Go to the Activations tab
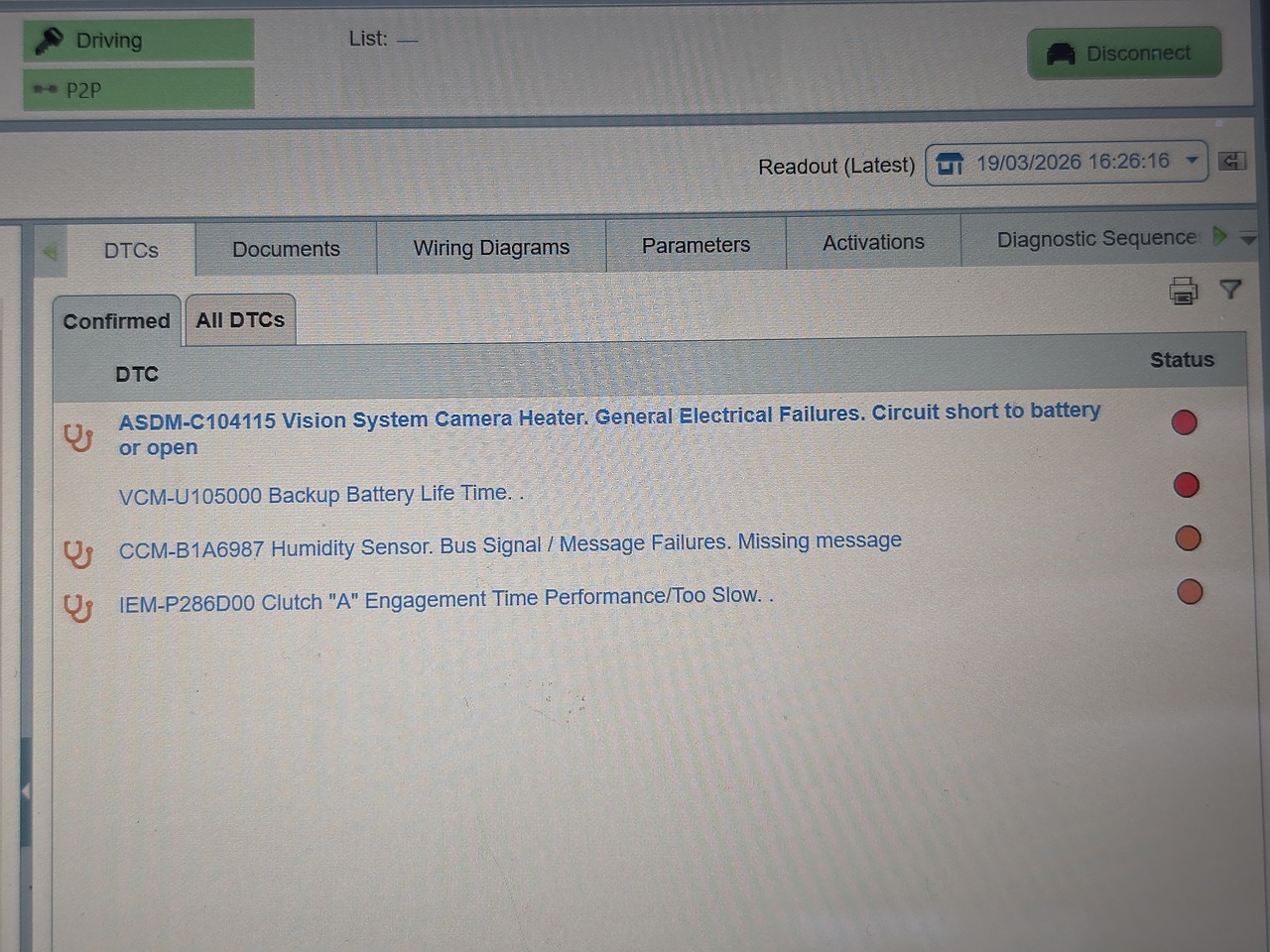The height and width of the screenshot is (952, 1270). coord(873,242)
